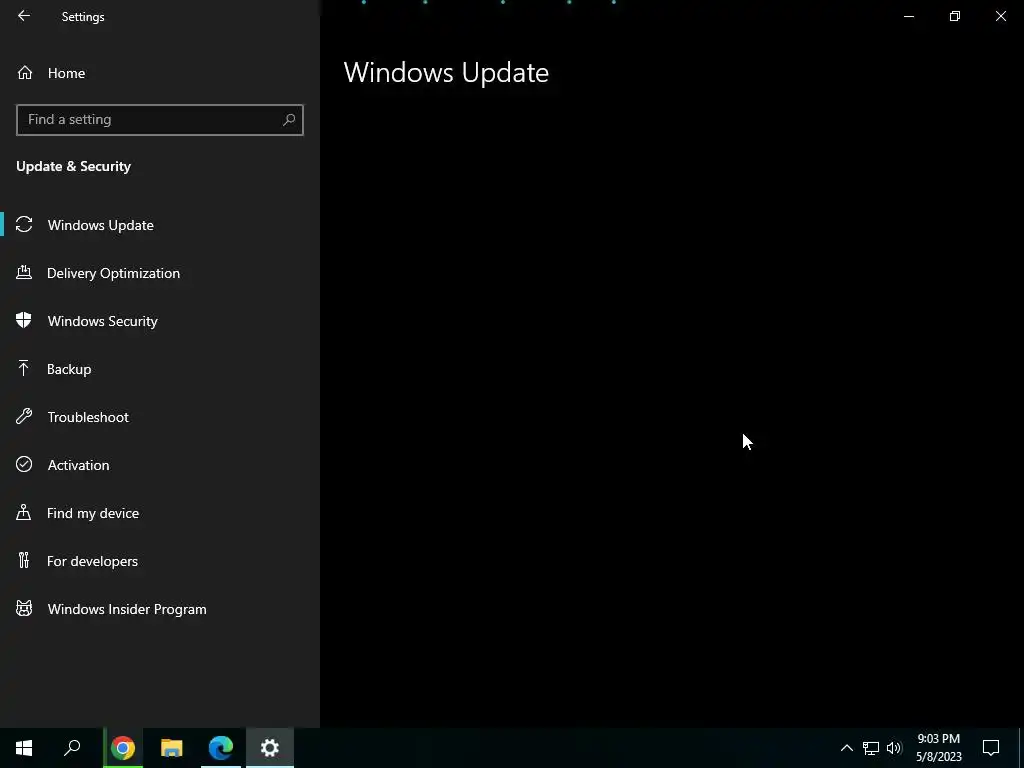This screenshot has width=1024, height=768.
Task: Click the magnifier icon in Find a setting
Action: point(289,120)
